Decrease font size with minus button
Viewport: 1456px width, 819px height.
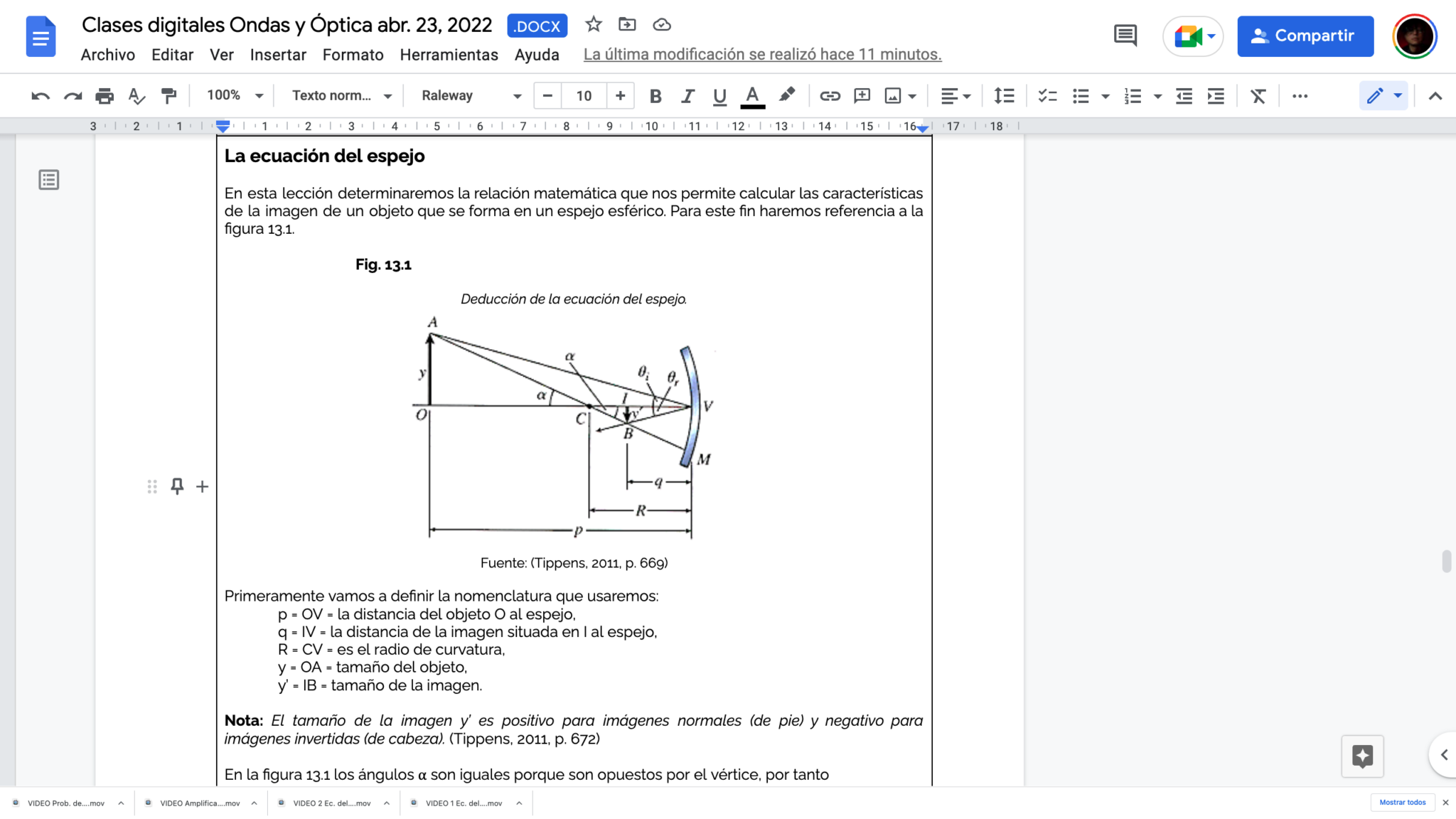click(547, 95)
